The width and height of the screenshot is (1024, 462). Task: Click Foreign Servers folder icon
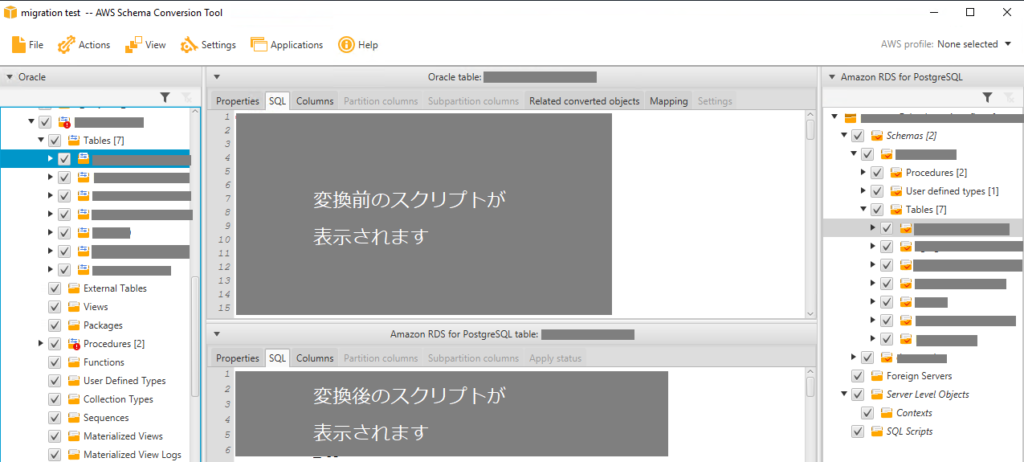coord(876,376)
